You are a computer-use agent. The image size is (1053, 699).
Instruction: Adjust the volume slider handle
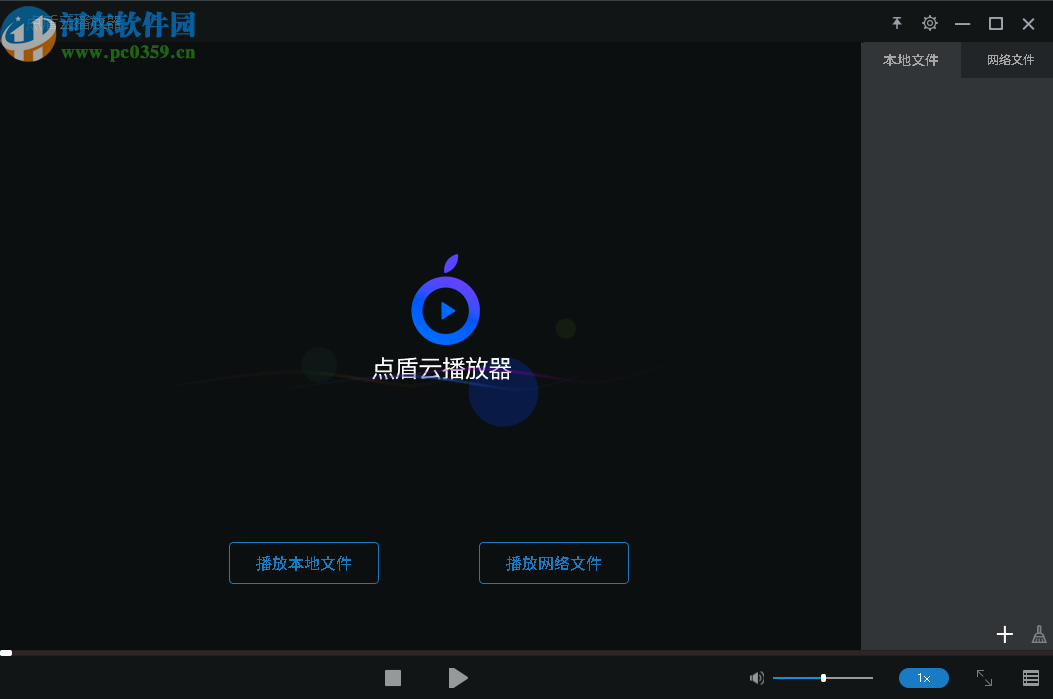823,678
